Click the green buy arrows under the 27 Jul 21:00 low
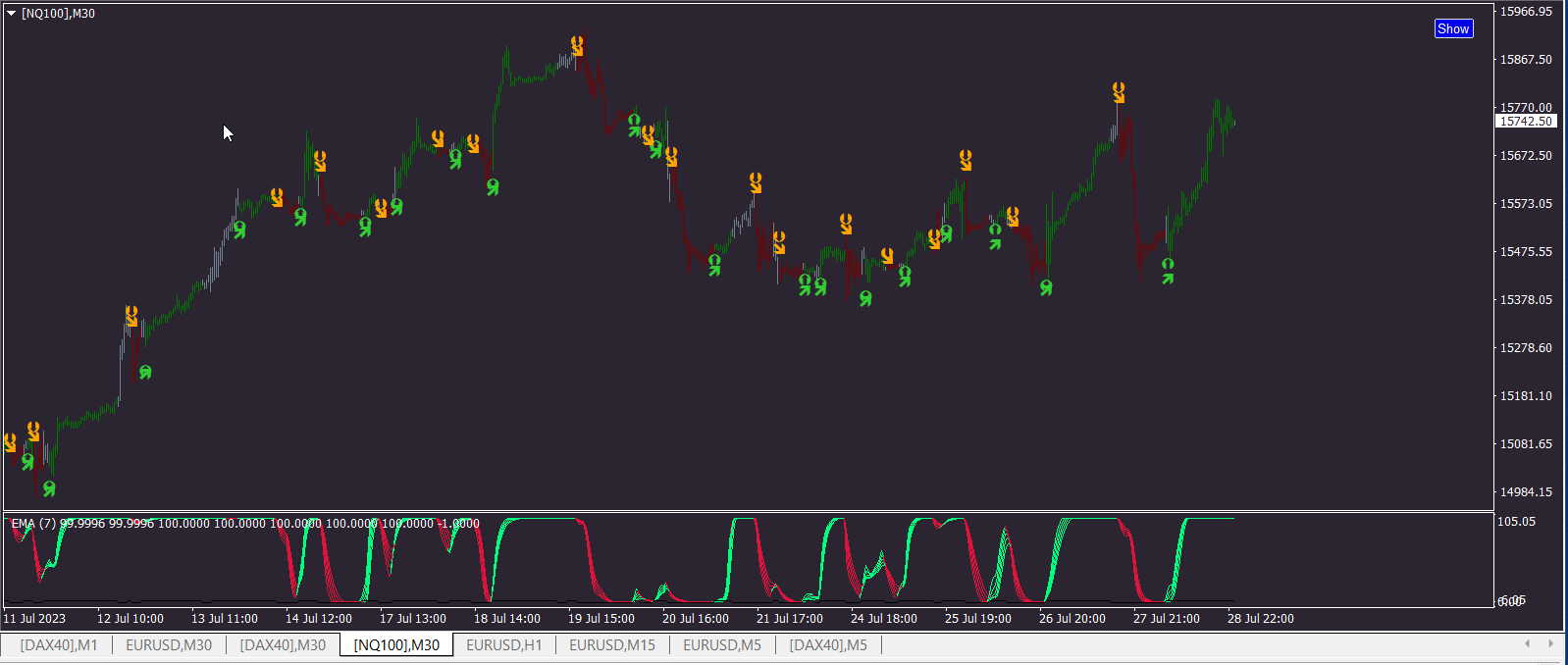This screenshot has height=665, width=1568. point(1168,271)
